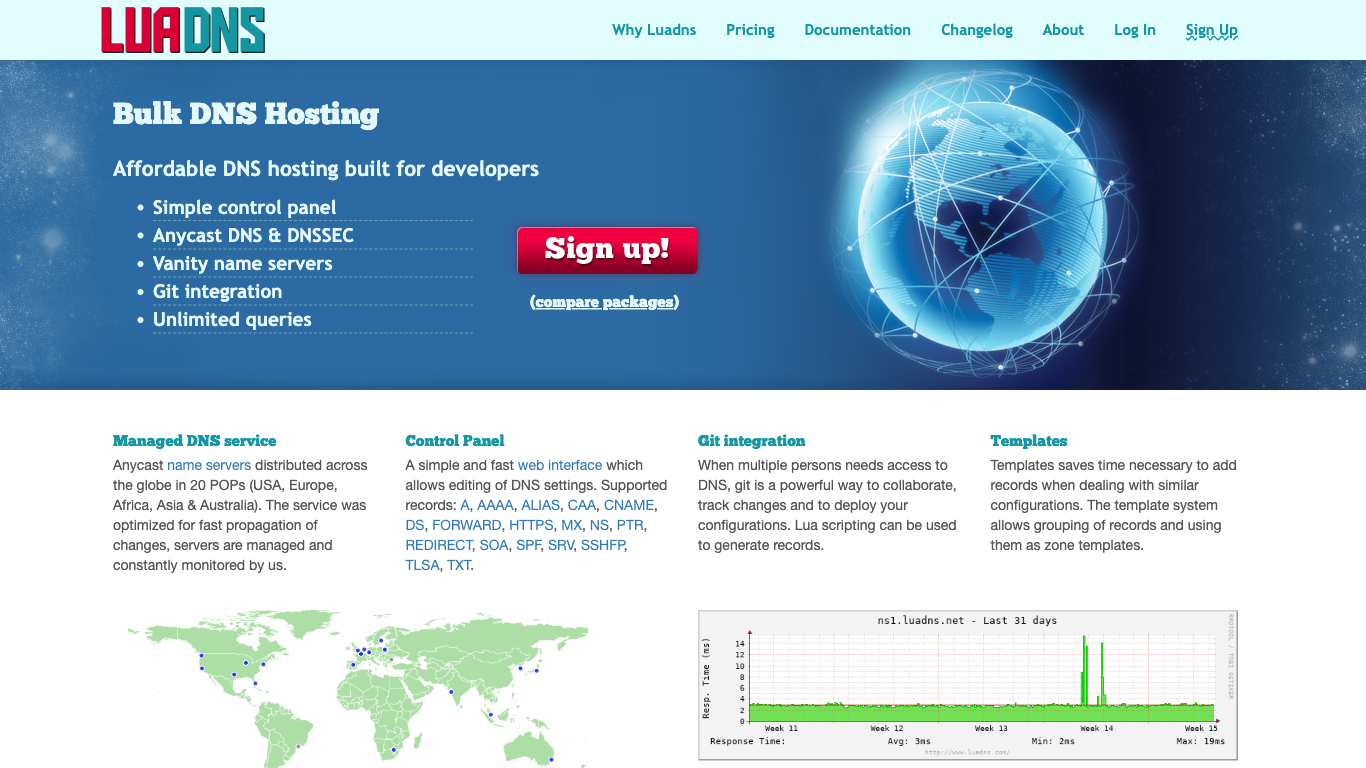Click the REDIRECT record link
Screen dimensions: 1366x768
438,545
